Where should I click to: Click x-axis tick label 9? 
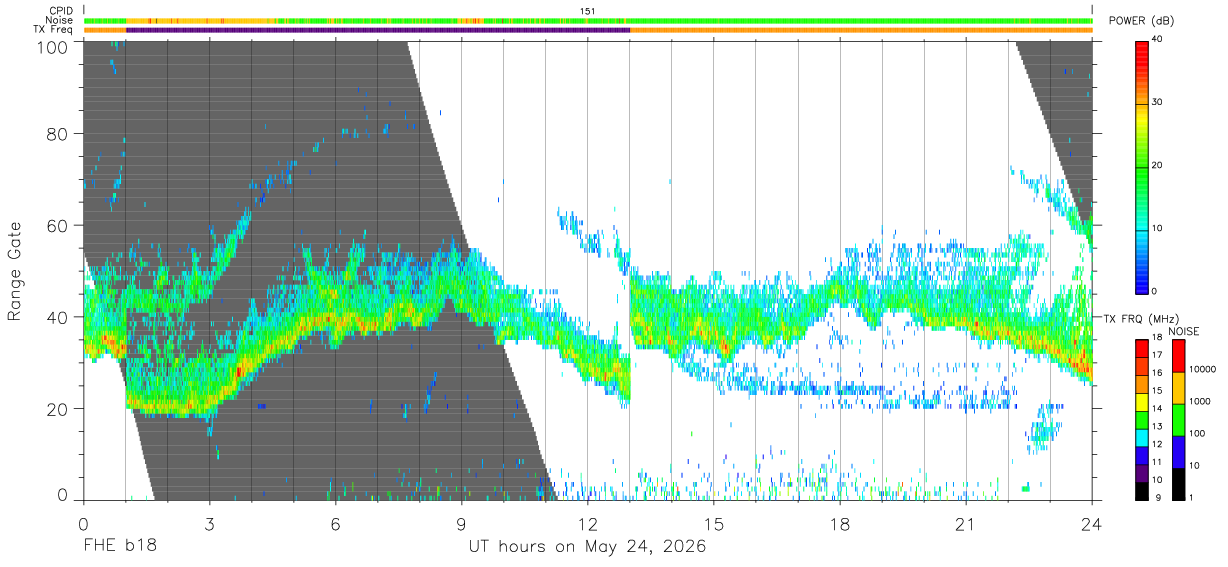pos(461,524)
